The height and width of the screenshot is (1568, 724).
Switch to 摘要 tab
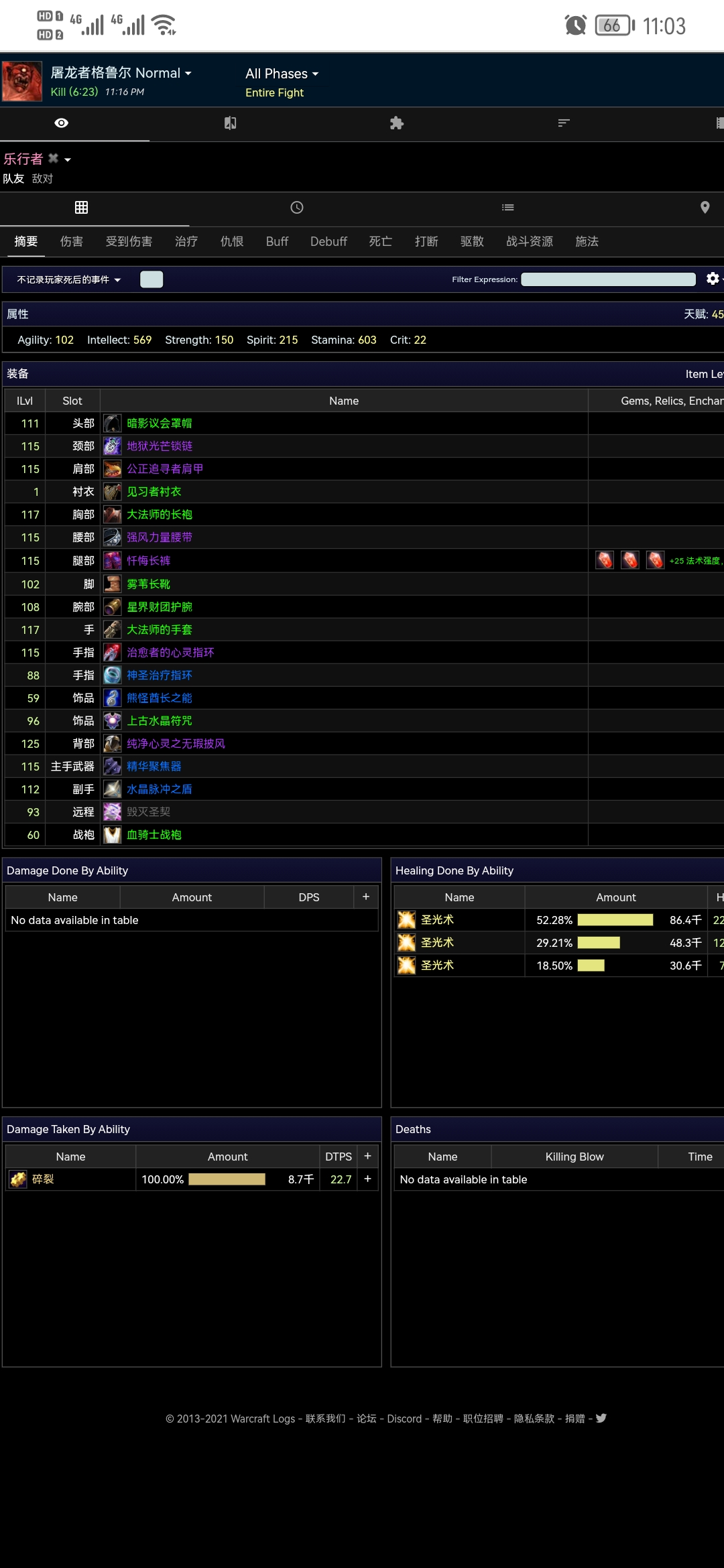pos(26,241)
